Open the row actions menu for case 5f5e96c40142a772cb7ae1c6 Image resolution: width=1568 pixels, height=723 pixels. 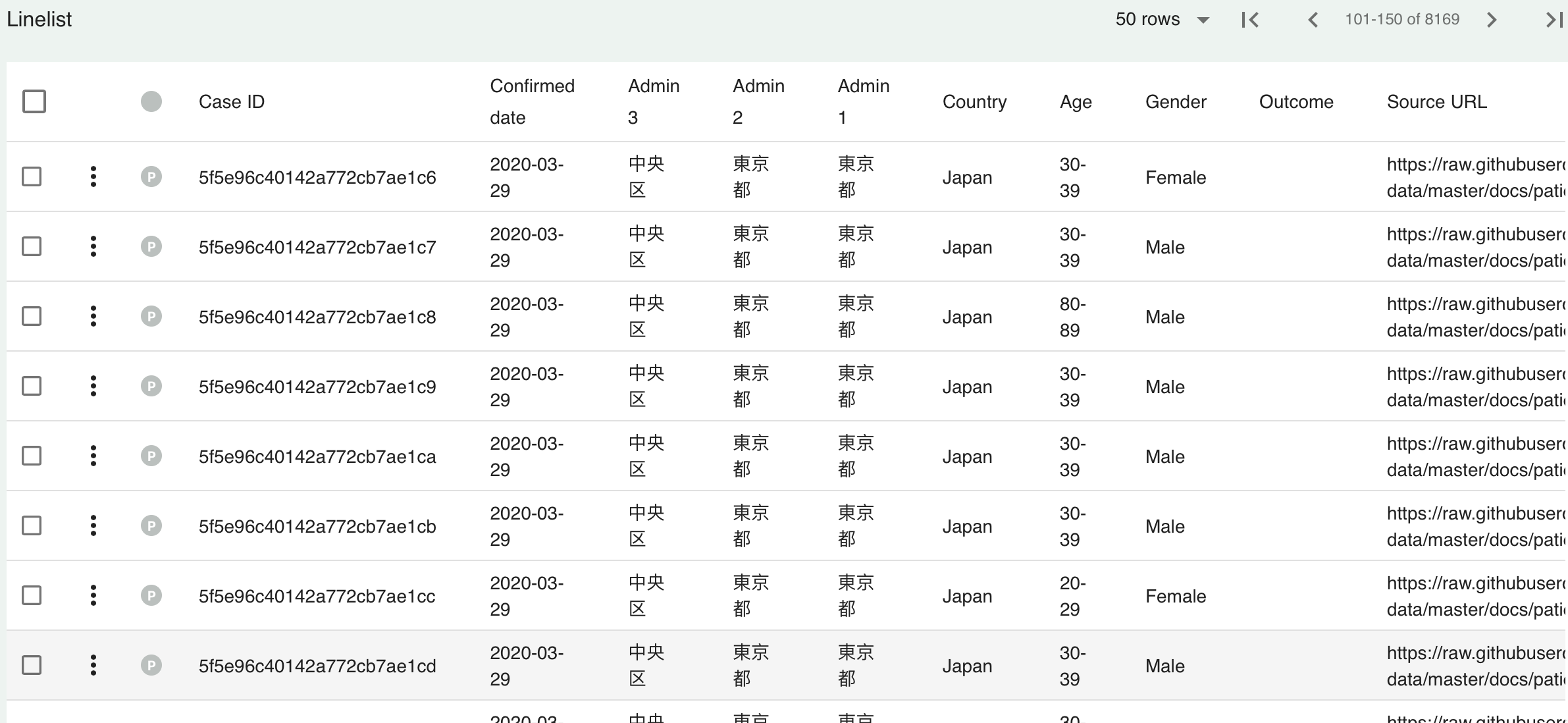tap(93, 176)
